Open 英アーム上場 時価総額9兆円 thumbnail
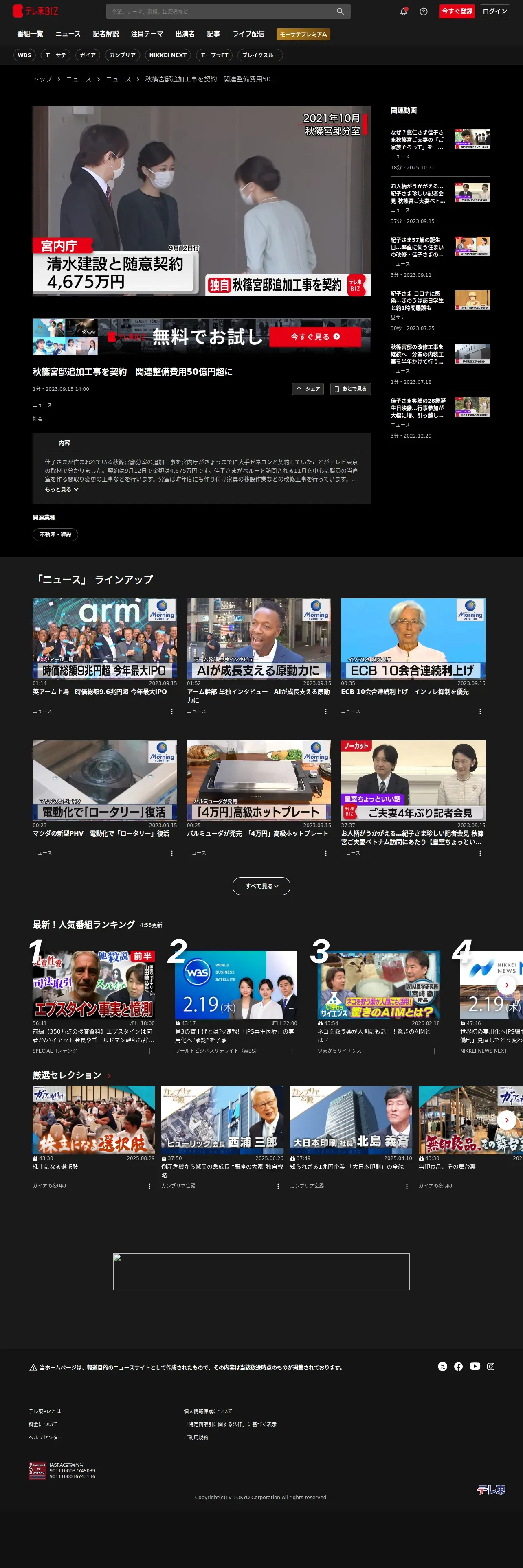 [x=105, y=639]
